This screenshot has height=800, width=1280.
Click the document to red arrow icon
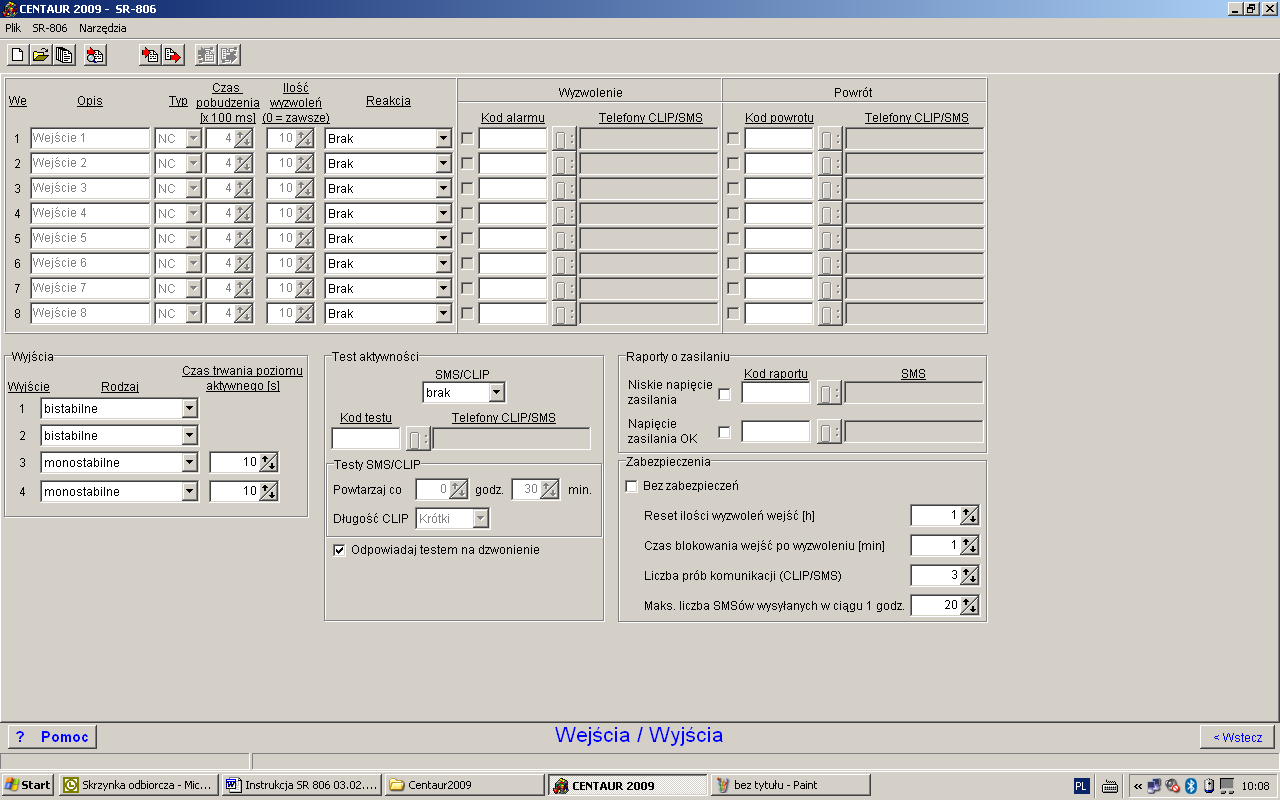[x=173, y=55]
